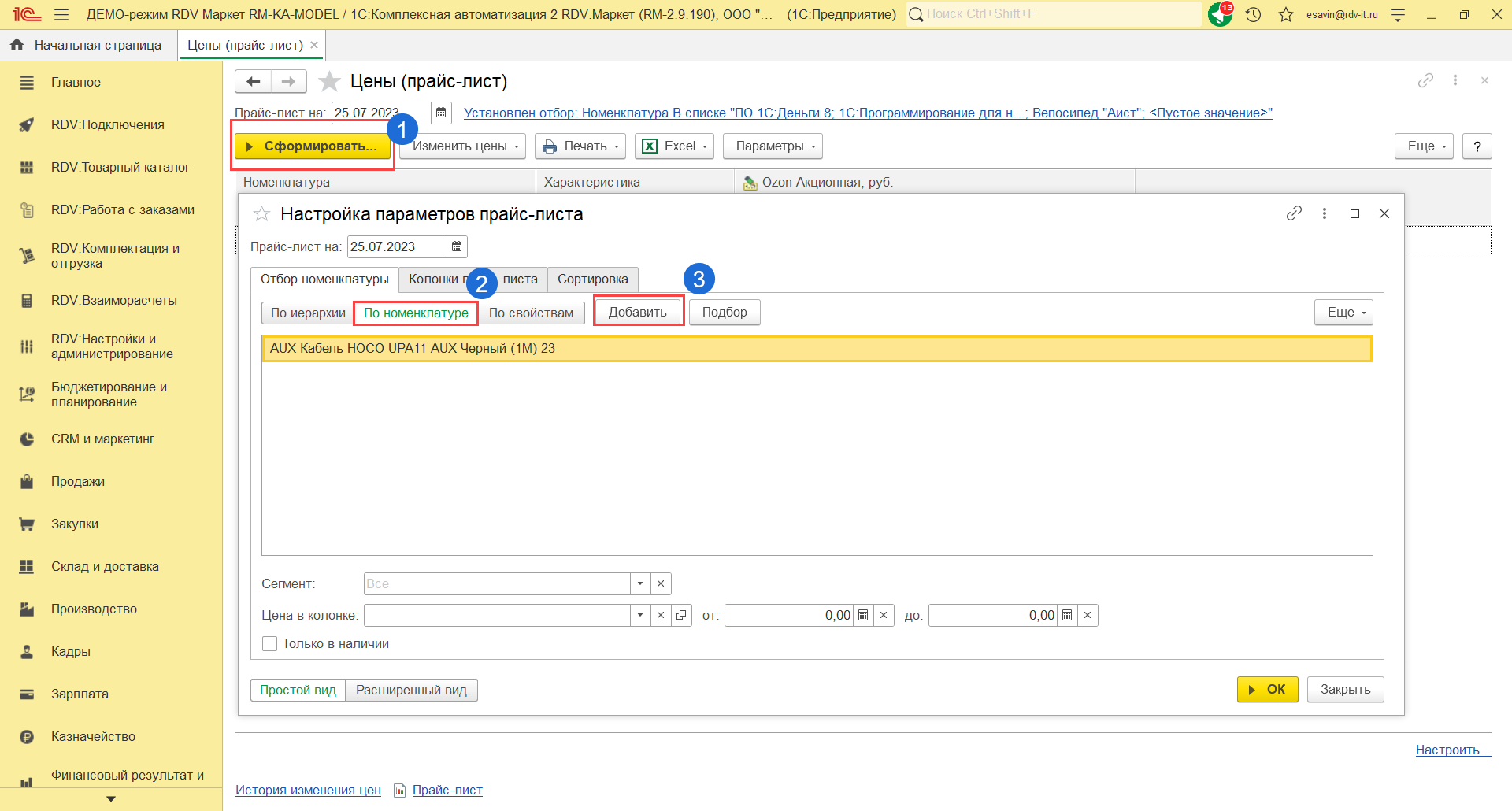
Task: Switch to the Сортировка tab
Action: coord(592,280)
